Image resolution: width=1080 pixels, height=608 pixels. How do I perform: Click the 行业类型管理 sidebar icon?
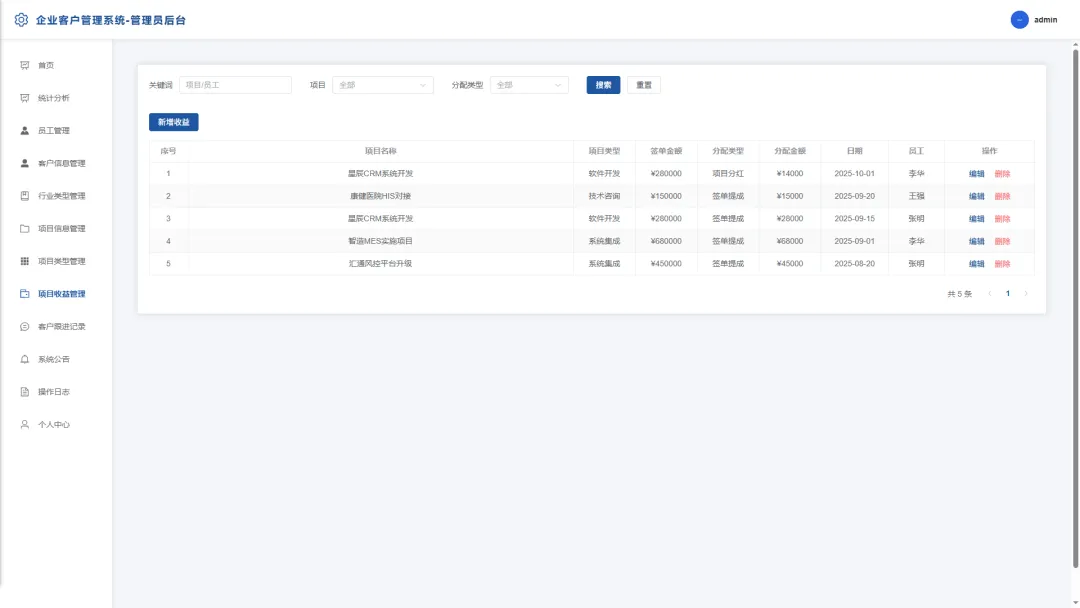pos(25,196)
